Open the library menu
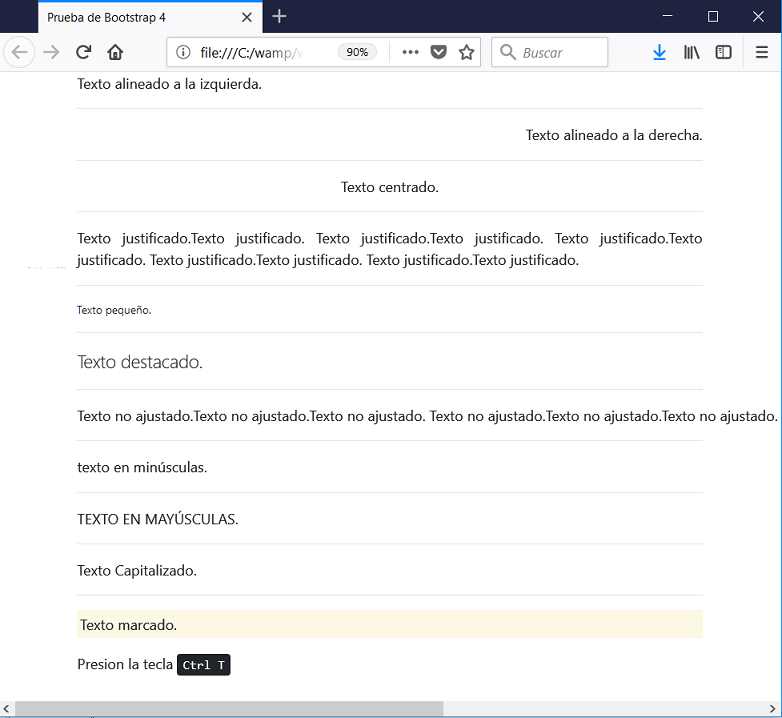 click(x=691, y=52)
